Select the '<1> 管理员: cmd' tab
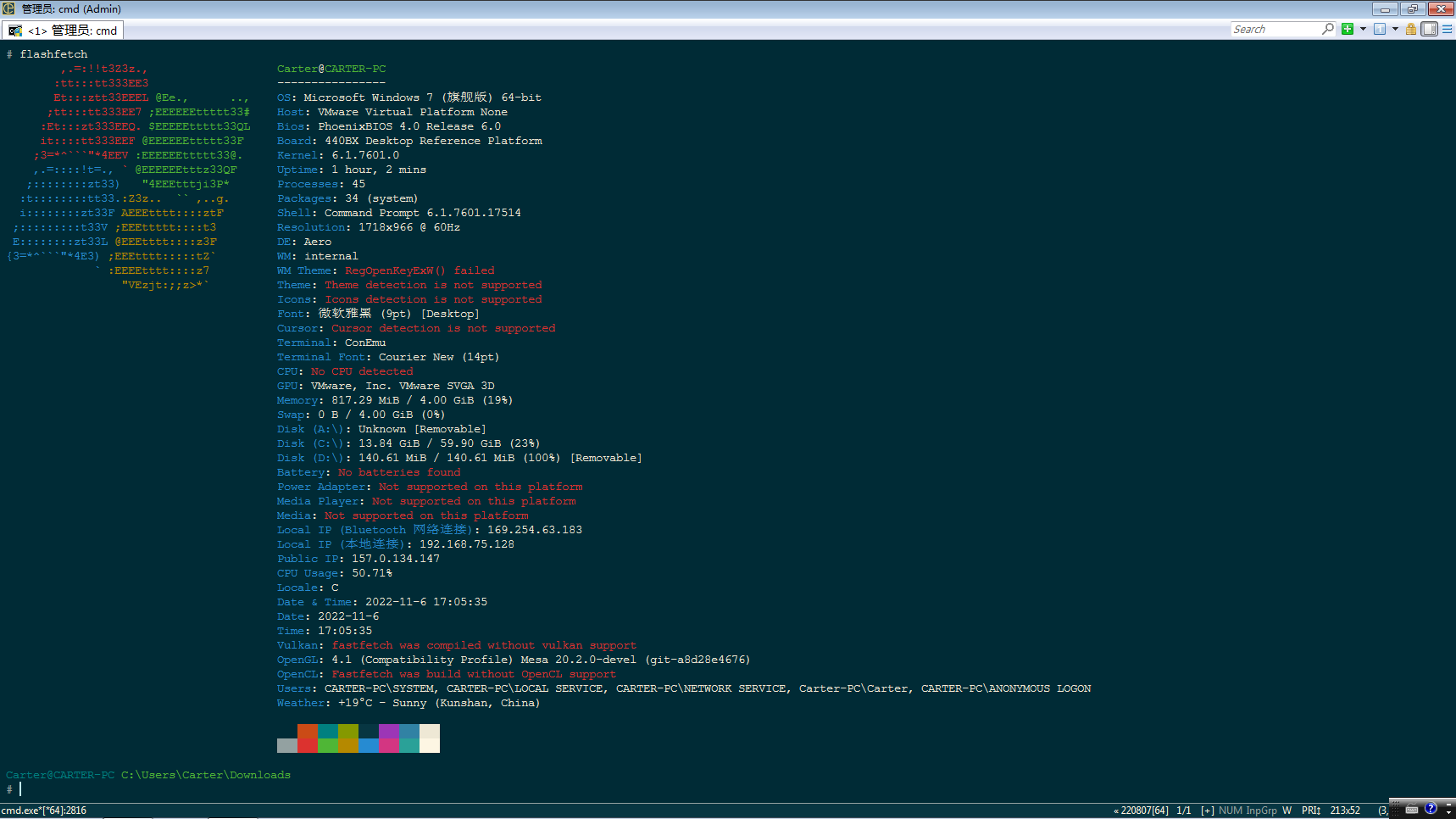Viewport: 1456px width, 819px height. tap(64, 31)
